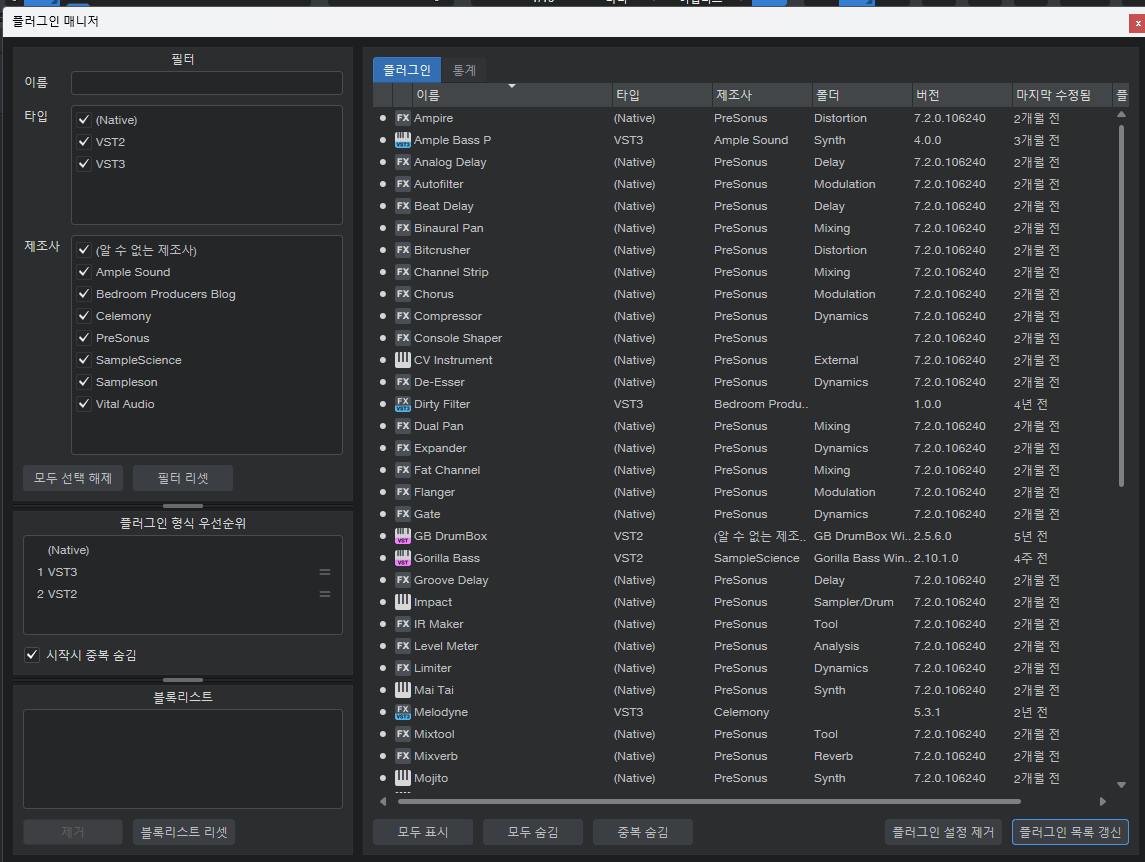The image size is (1145, 862).
Task: Click the VST2 icon for Gorilla Bass
Action: [402, 557]
